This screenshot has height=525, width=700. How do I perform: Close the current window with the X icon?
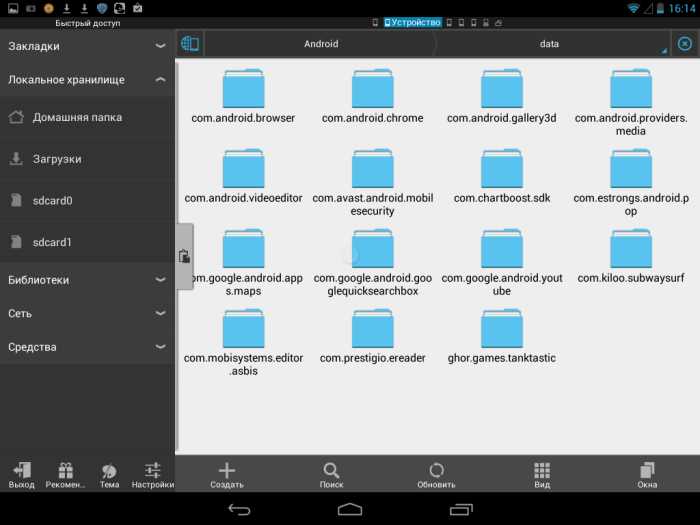(x=684, y=44)
